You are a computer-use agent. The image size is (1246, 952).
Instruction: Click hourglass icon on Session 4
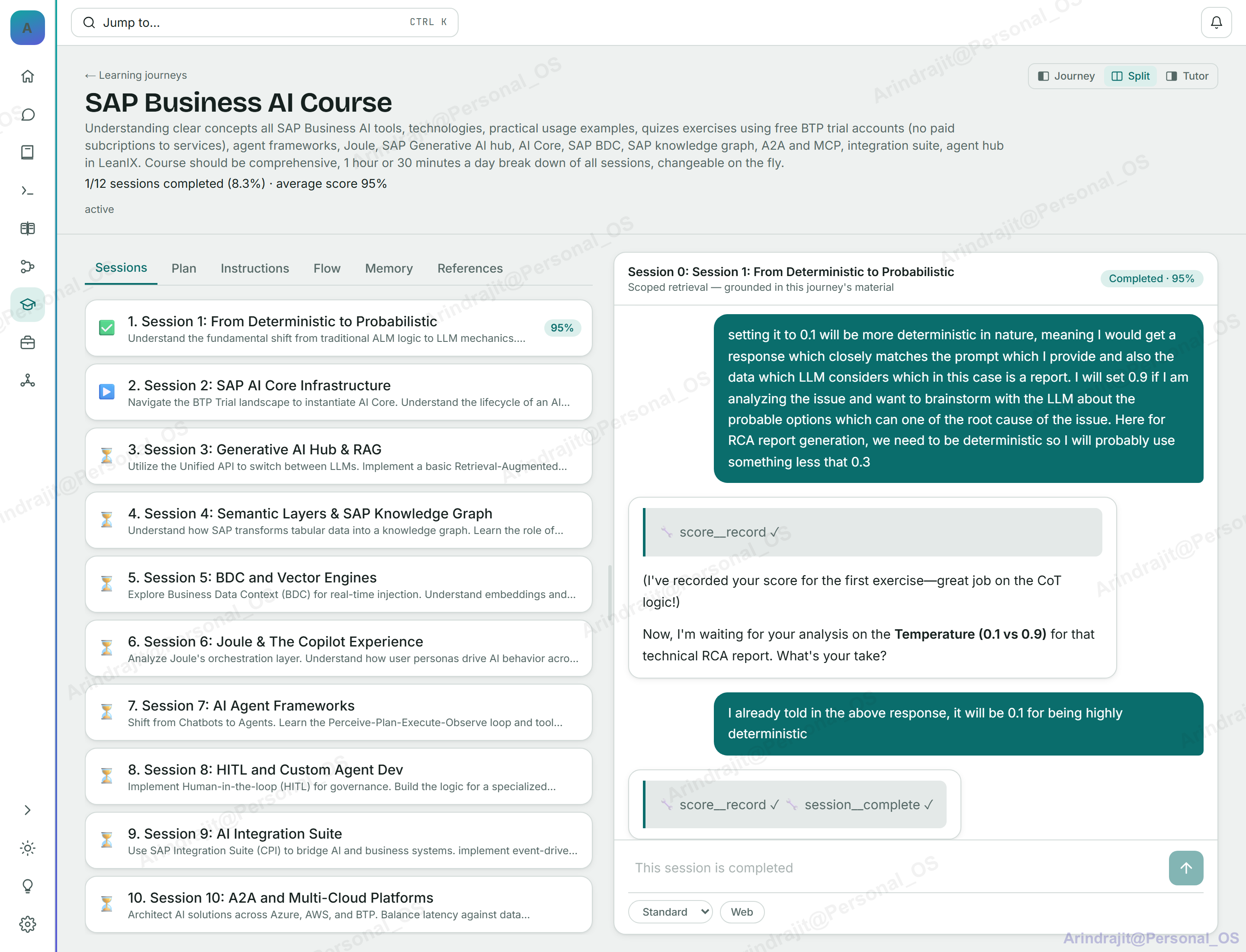point(106,520)
